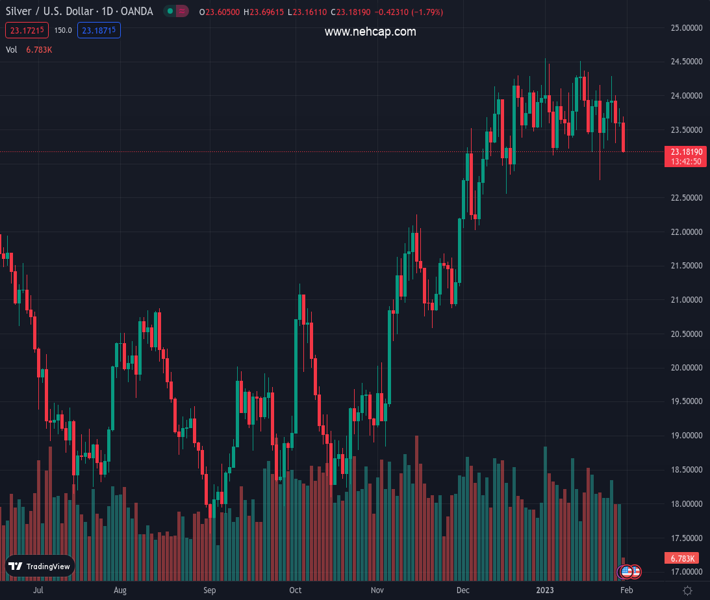The image size is (710, 600).
Task: Click the Oct label on time axis
Action: [x=295, y=591]
